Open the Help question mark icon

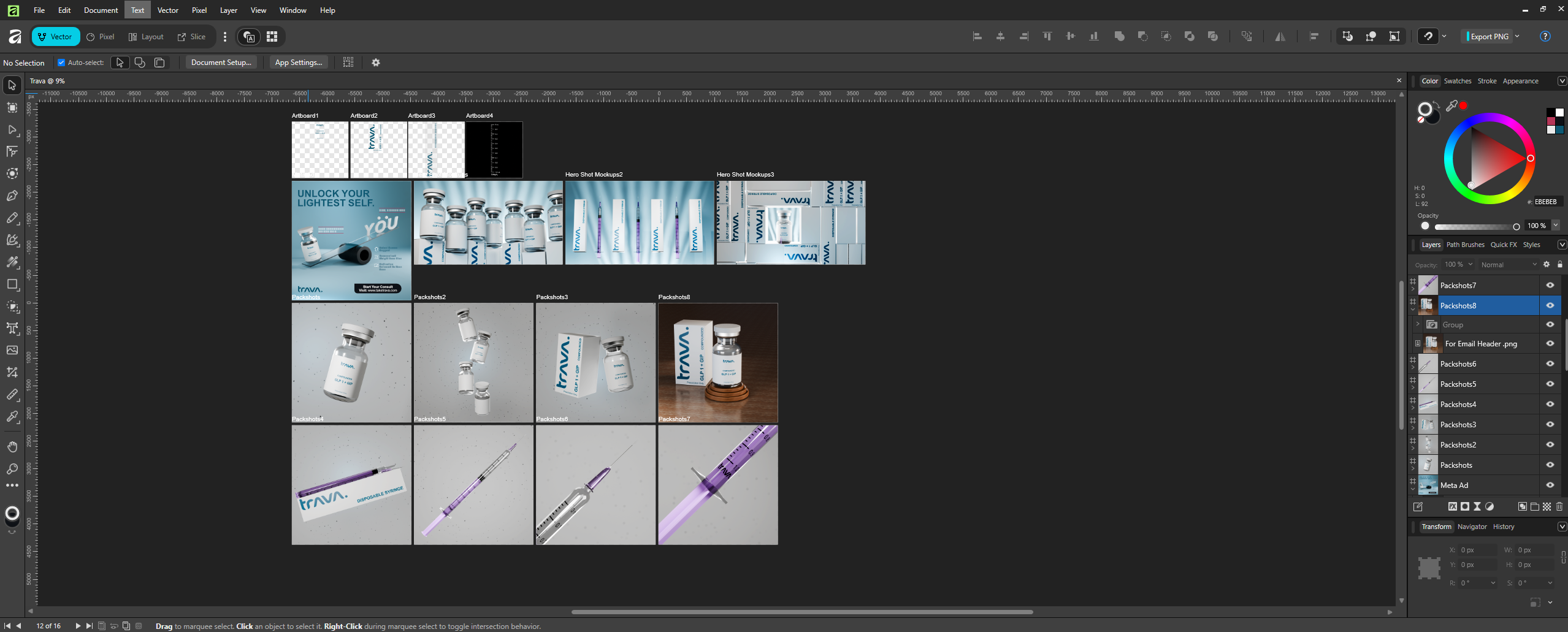coord(1545,37)
